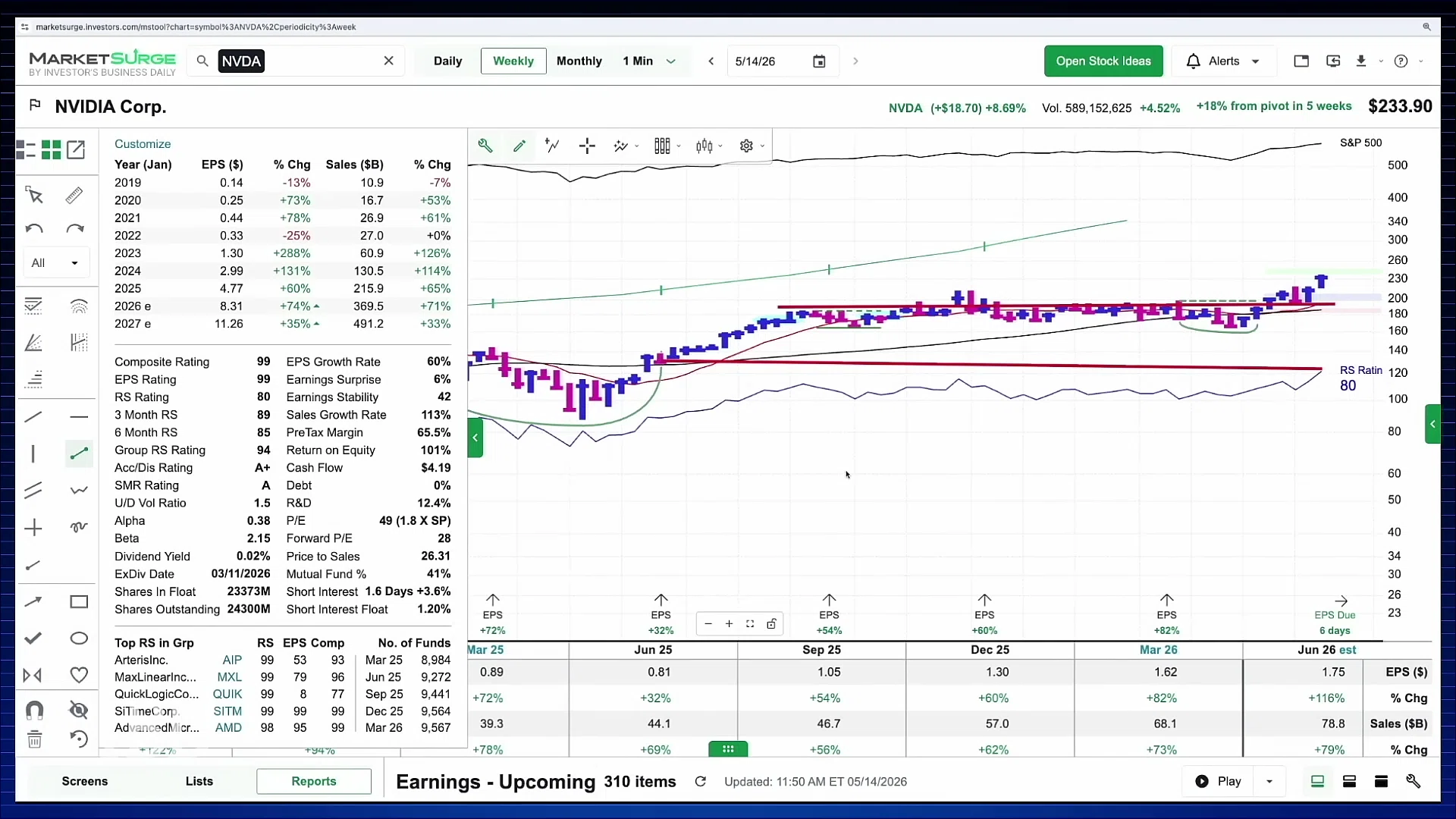Select the rectangle shape tool
The height and width of the screenshot is (819, 1456).
pos(79,602)
